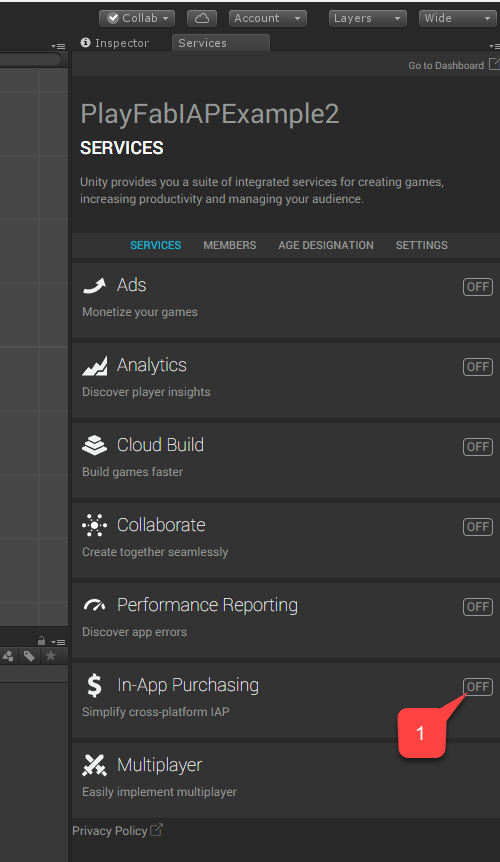Toggle the Ads service OFF switch
The image size is (500, 862).
(x=477, y=287)
